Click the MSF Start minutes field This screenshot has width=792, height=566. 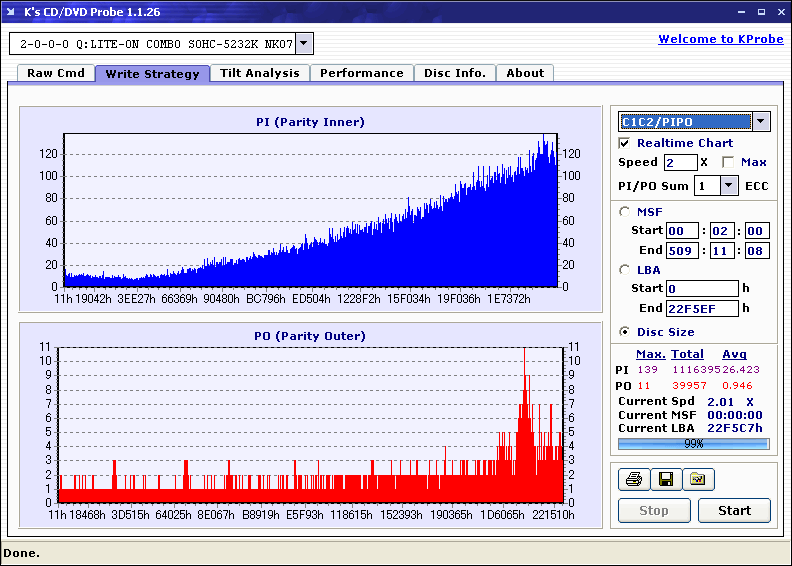pyautogui.click(x=682, y=231)
